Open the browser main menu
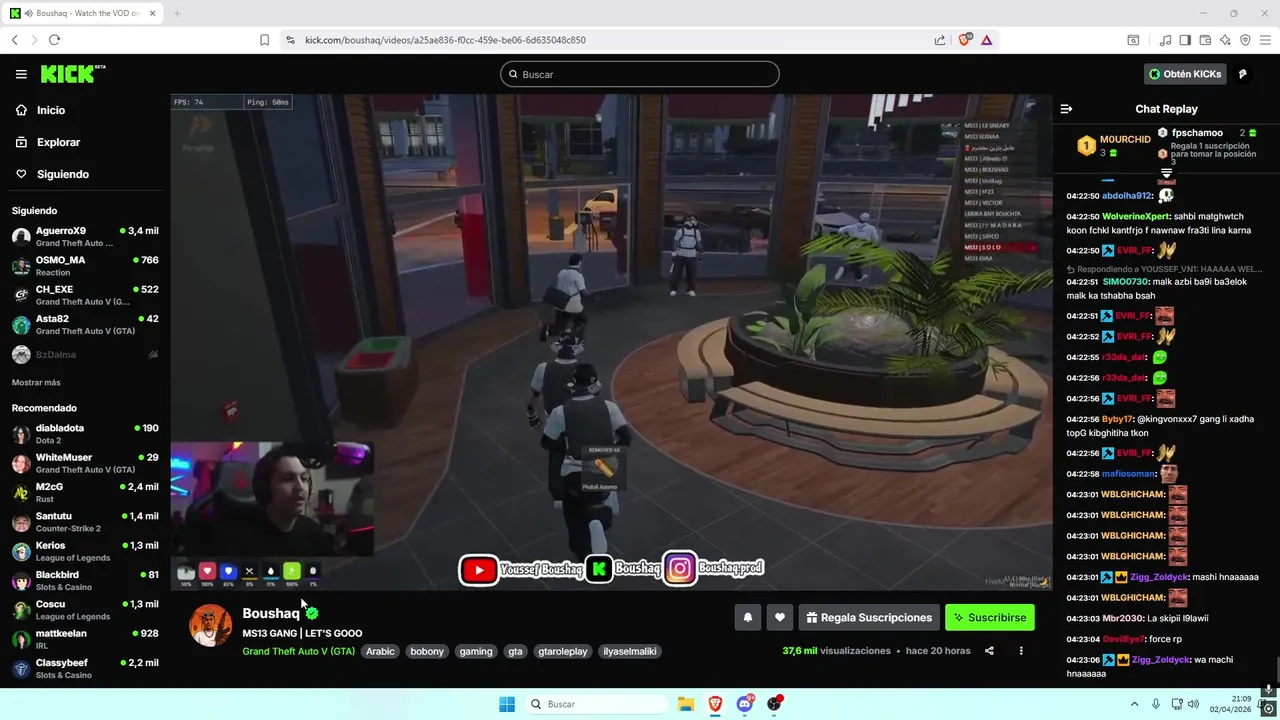Image resolution: width=1280 pixels, height=720 pixels. pyautogui.click(x=1265, y=40)
